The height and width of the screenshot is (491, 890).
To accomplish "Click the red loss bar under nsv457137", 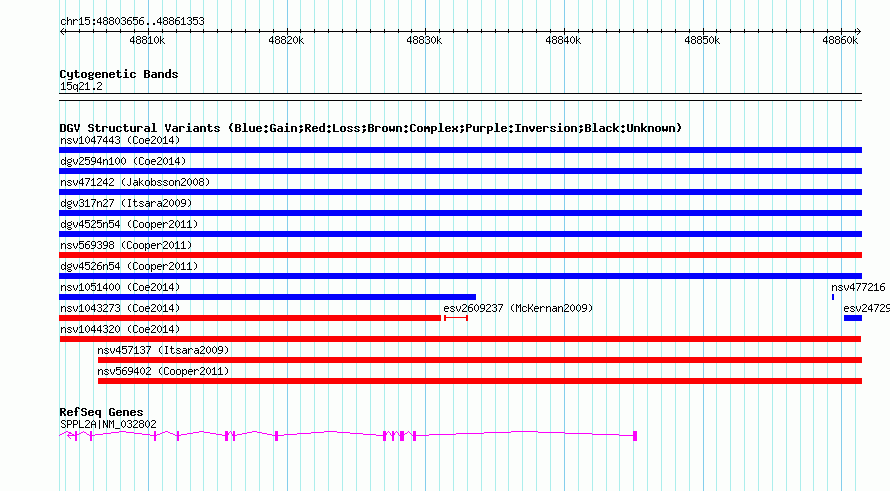I will 480,360.
